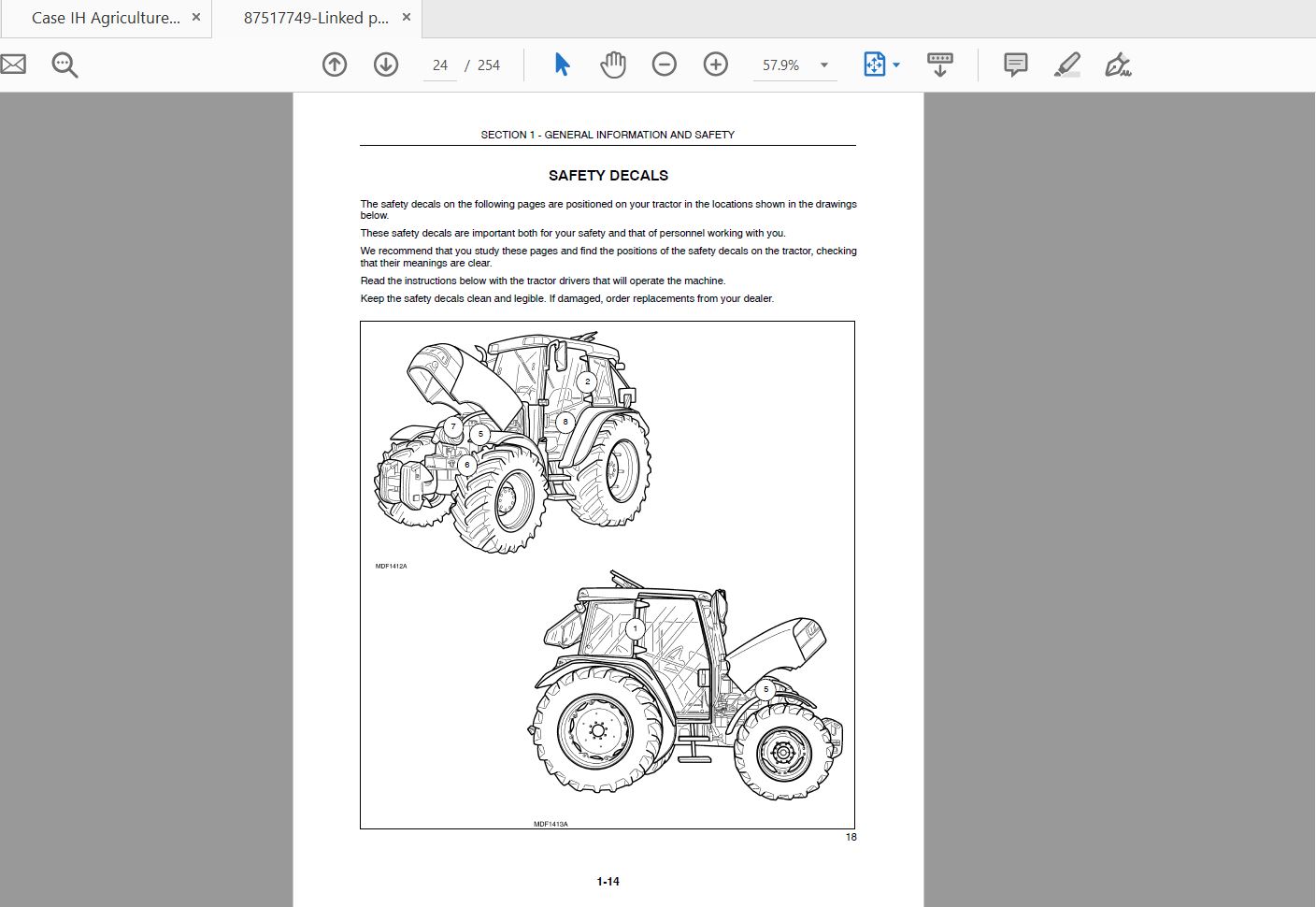Click the page number field showing 24
Screen dimensions: 1316x907
click(440, 65)
